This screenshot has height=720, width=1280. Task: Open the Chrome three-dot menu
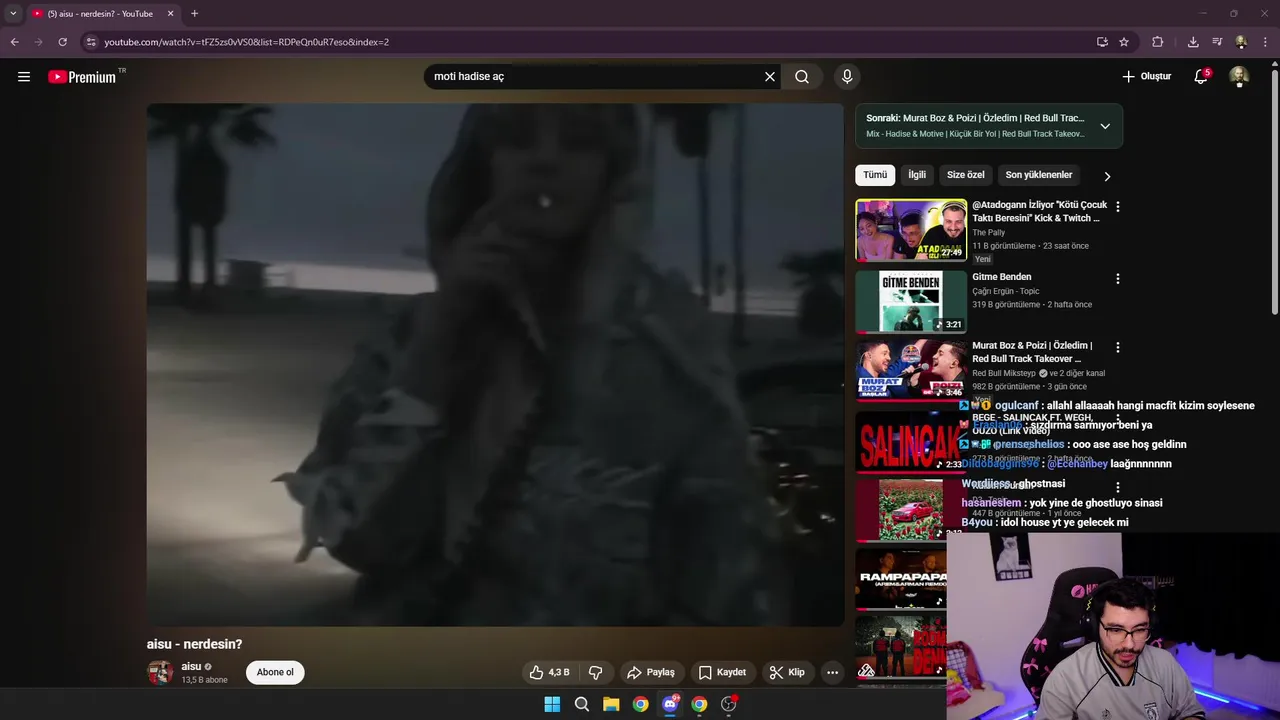click(x=1266, y=42)
